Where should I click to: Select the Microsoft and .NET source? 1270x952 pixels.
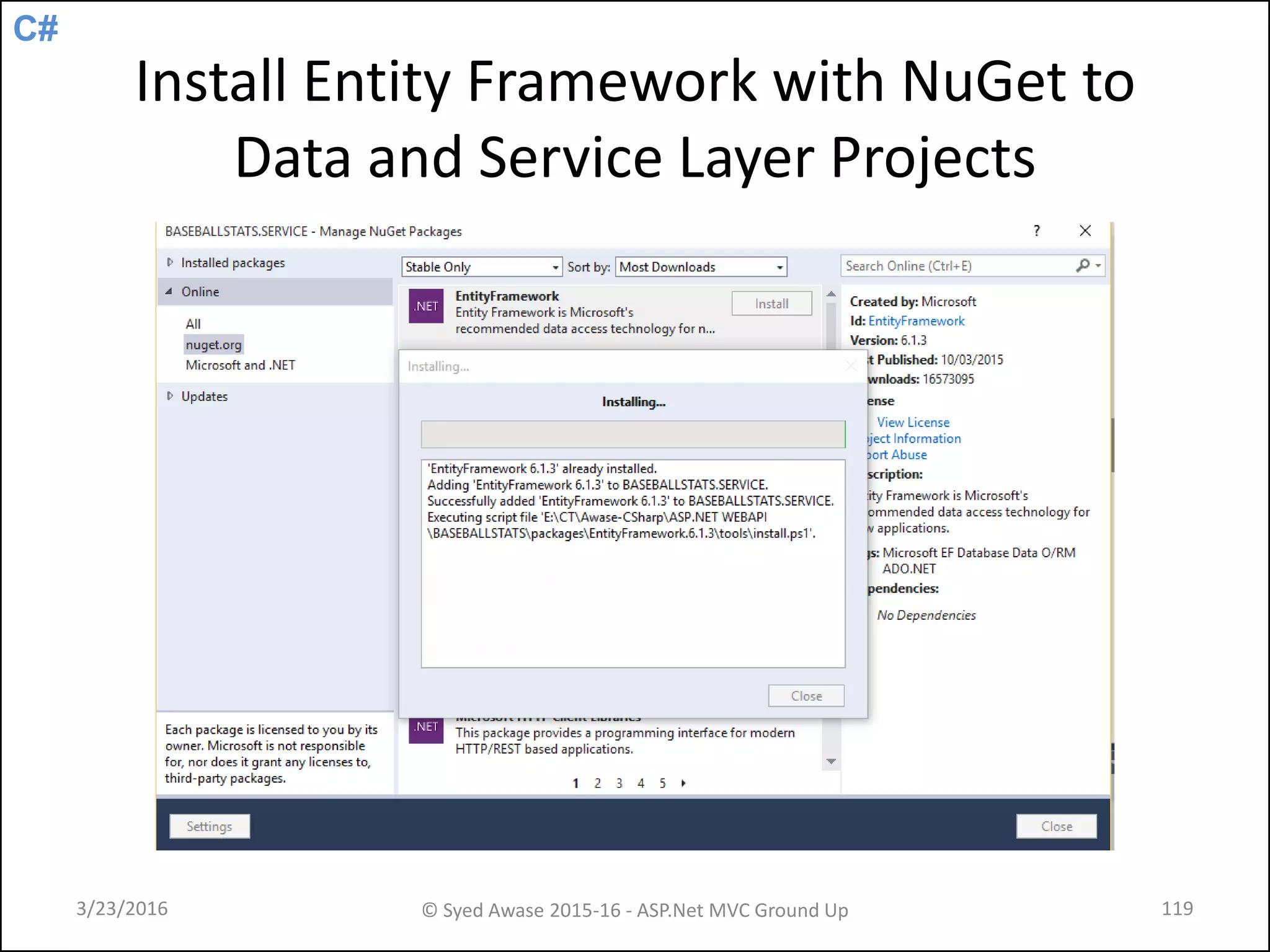(241, 365)
